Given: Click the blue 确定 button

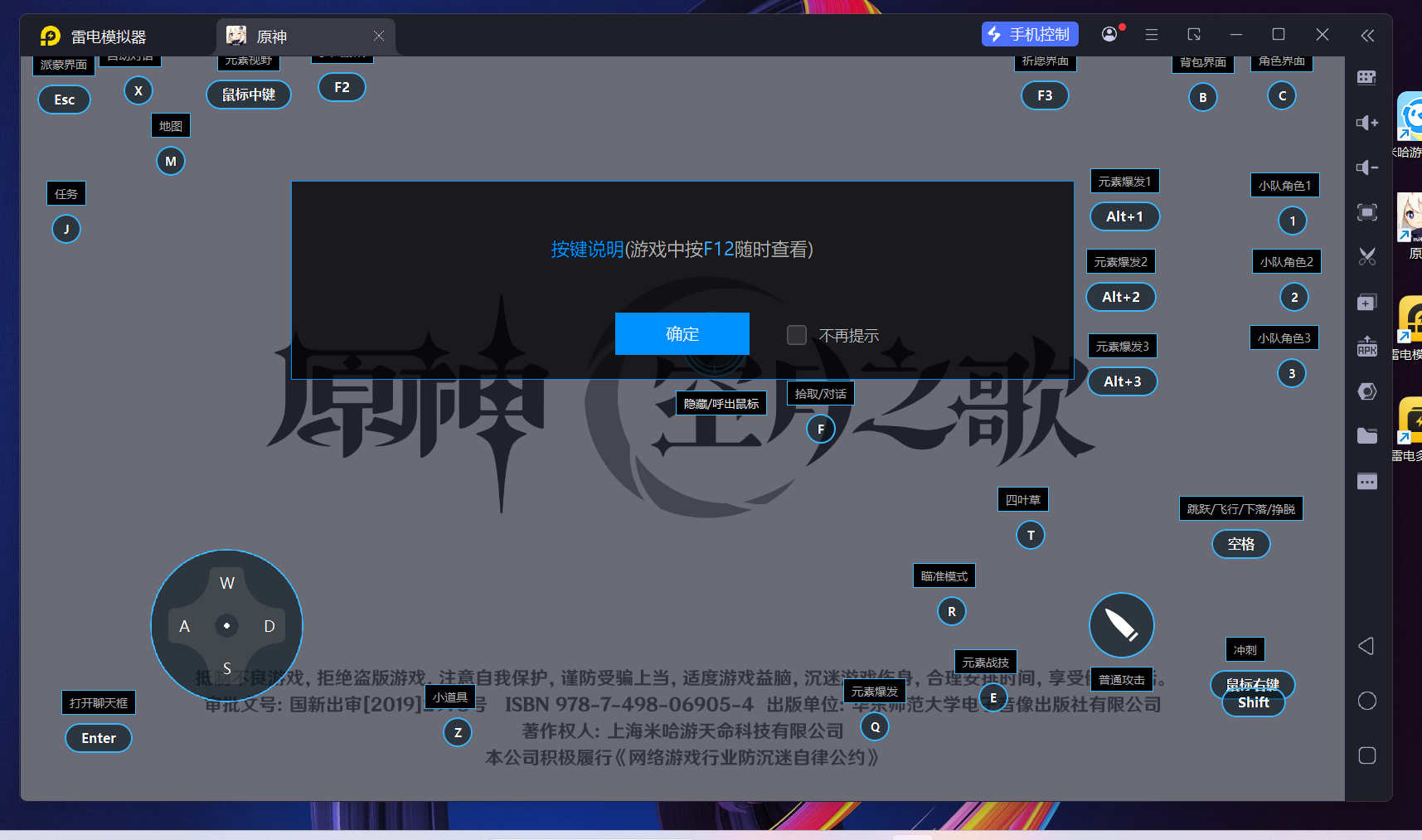Looking at the screenshot, I should click(x=682, y=334).
